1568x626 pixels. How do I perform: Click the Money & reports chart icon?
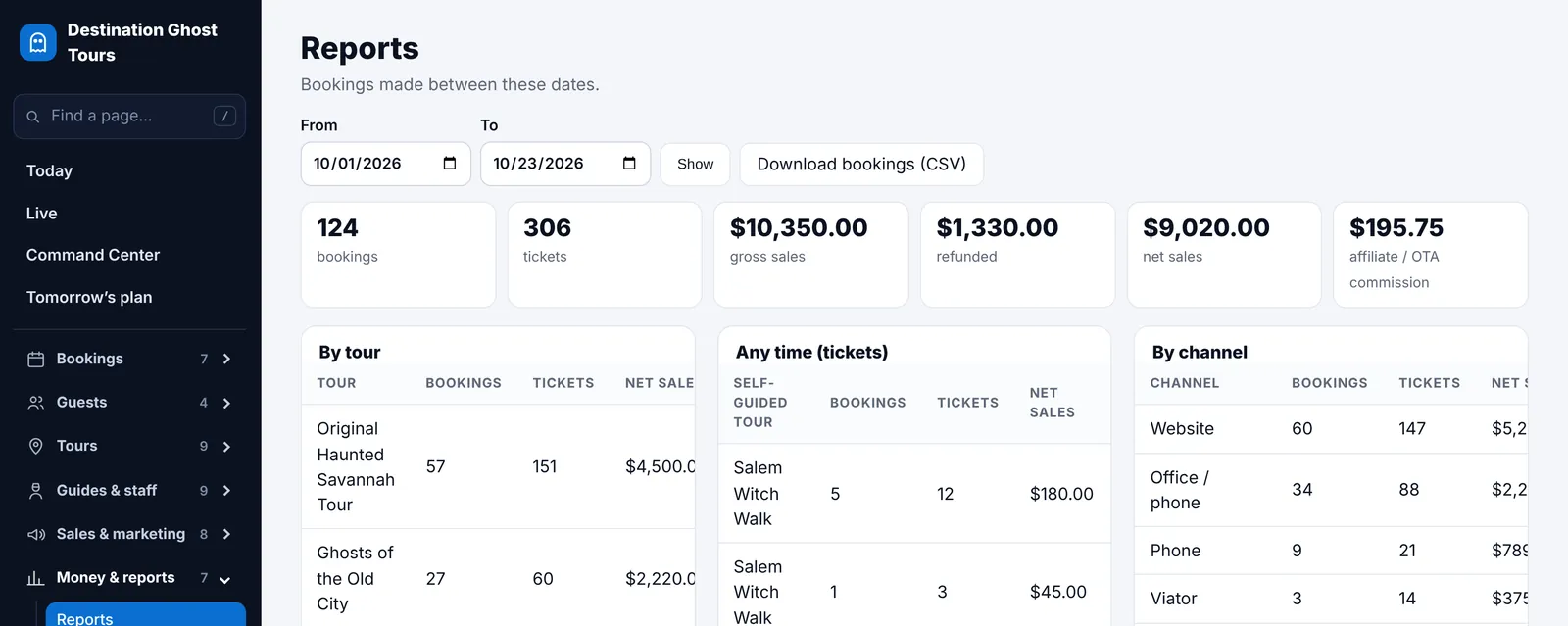(x=36, y=578)
